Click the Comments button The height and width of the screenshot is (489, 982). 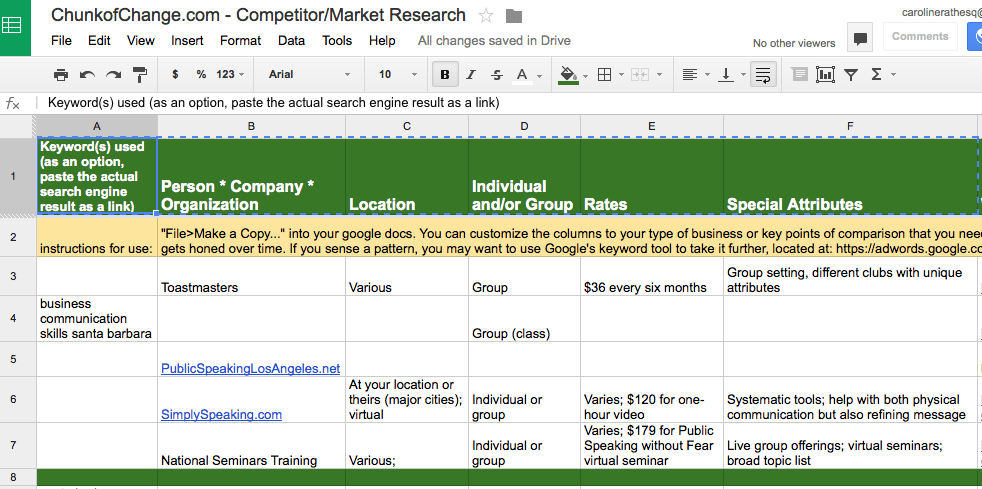(x=920, y=36)
